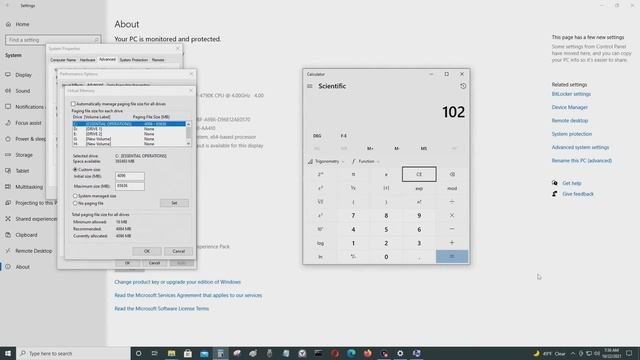Select the Custom size radio button
This screenshot has height=360, width=640.
tap(75, 169)
